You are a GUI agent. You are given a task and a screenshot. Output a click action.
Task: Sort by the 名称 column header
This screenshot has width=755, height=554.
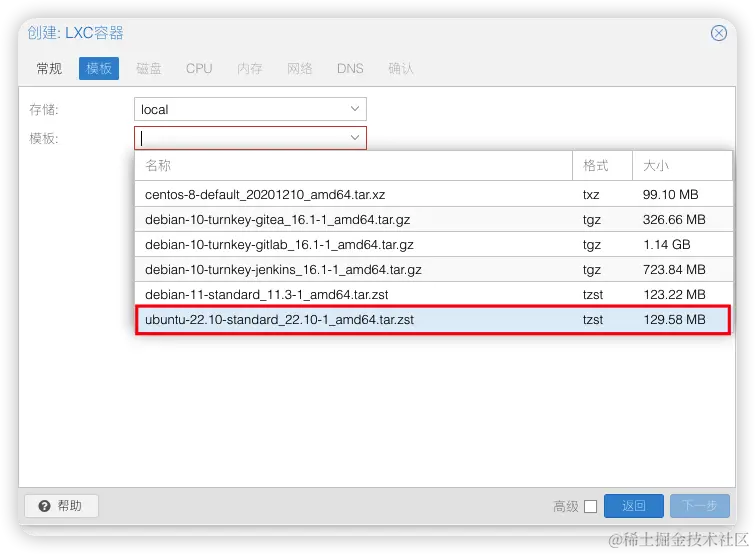pyautogui.click(x=353, y=166)
